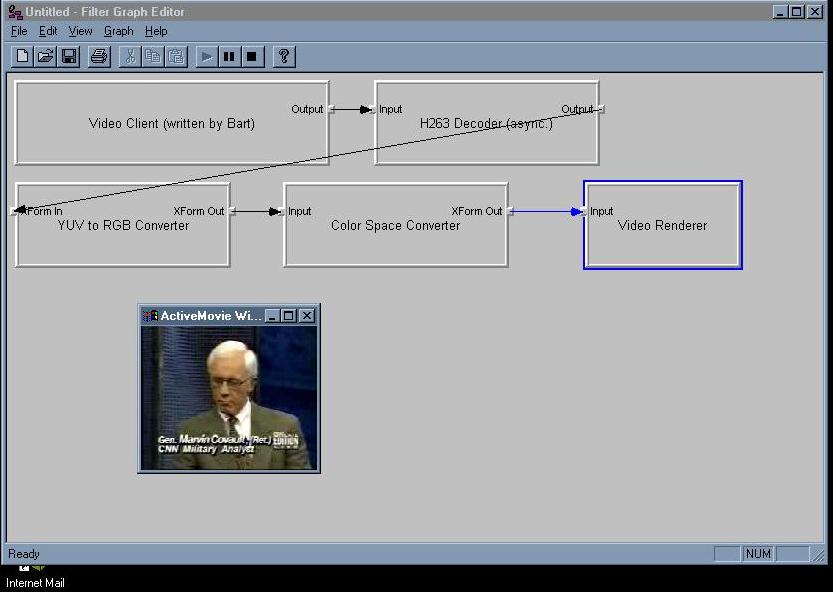
Task: Play the filter graph
Action: 207,56
